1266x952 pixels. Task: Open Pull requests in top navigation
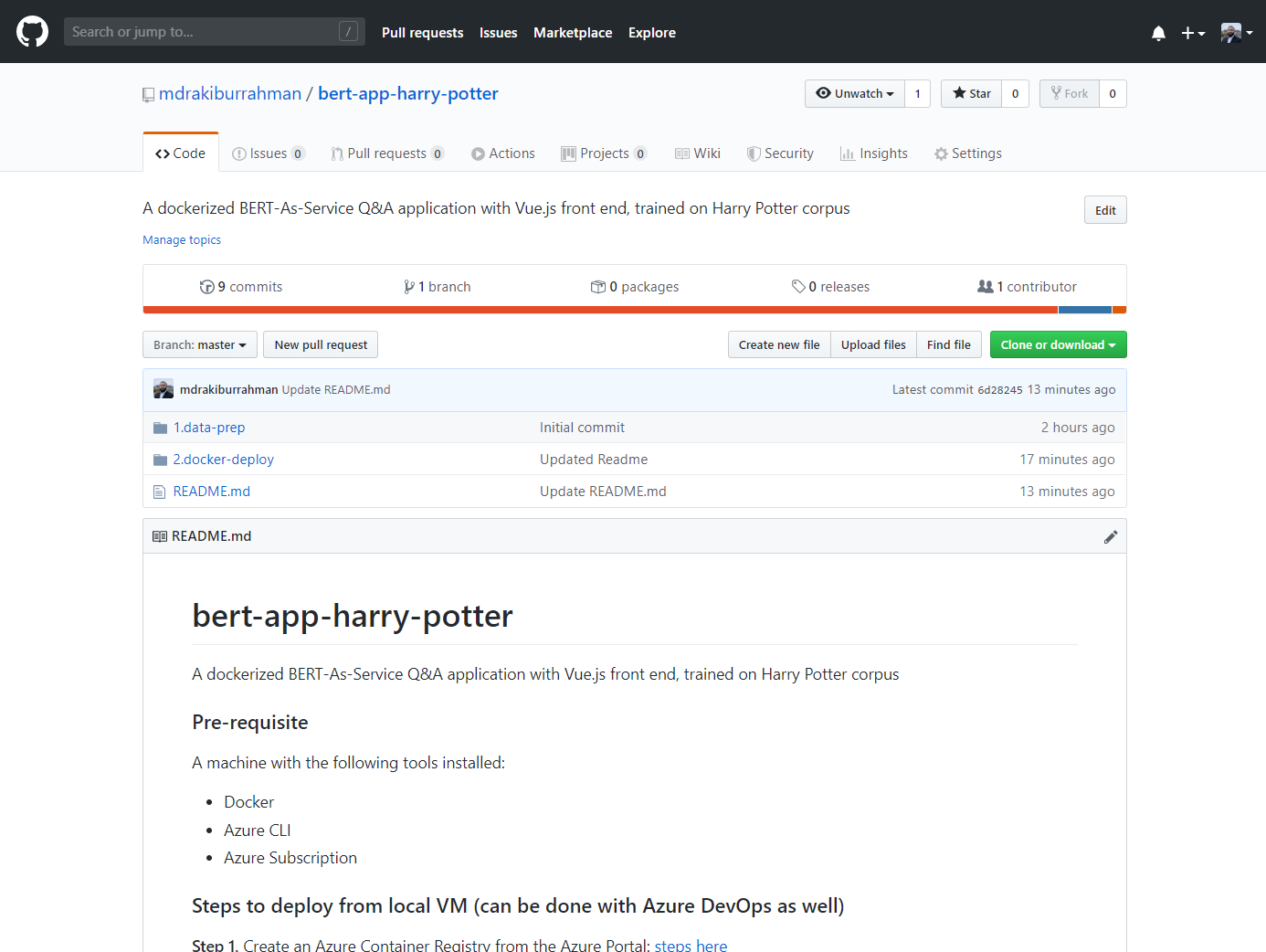click(422, 33)
